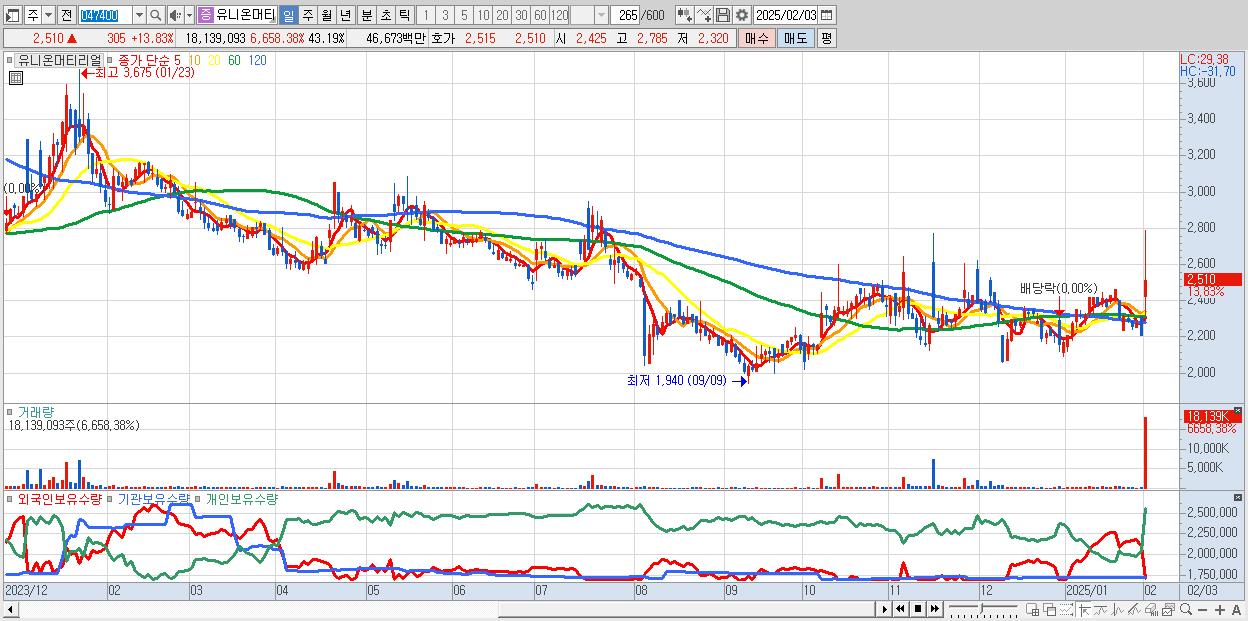The width and height of the screenshot is (1248, 621).
Task: Click the play replay button
Action: (884, 609)
